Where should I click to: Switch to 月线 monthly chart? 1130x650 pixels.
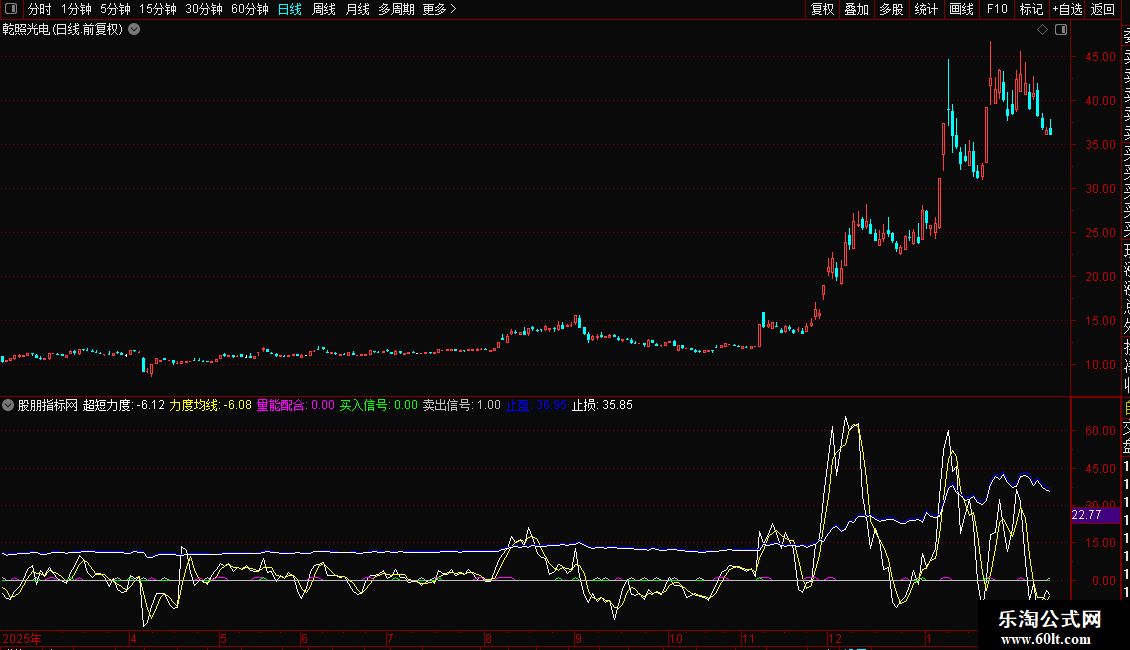pos(357,9)
